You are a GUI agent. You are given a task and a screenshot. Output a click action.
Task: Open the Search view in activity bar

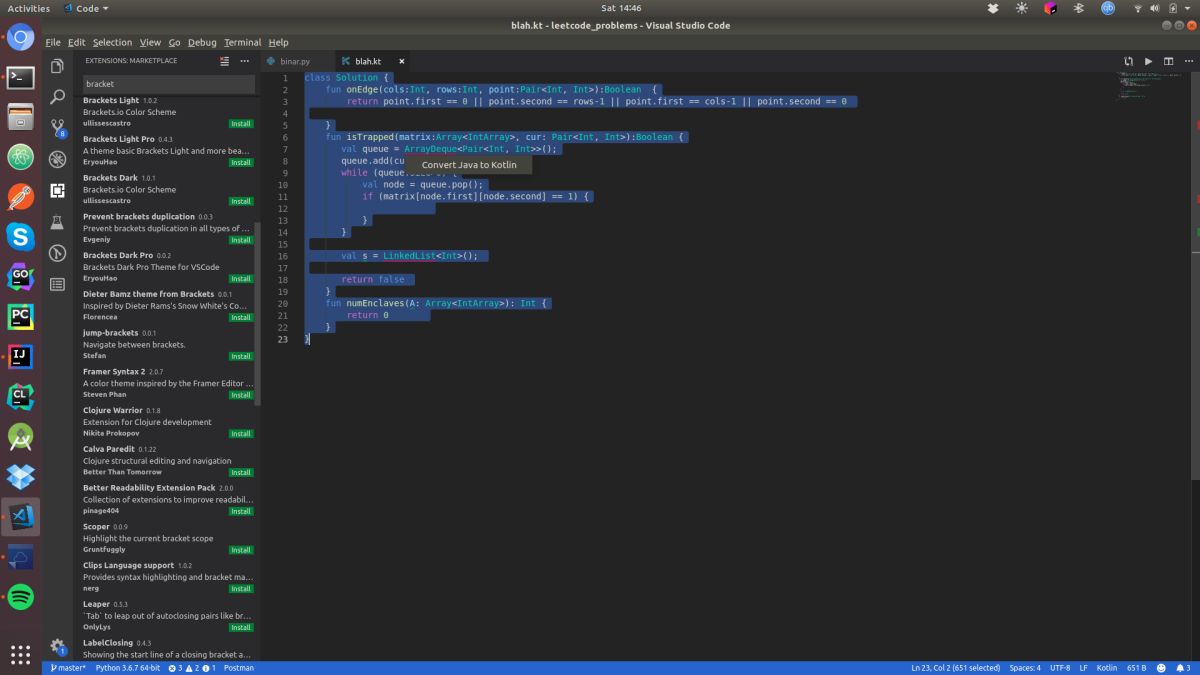click(58, 97)
